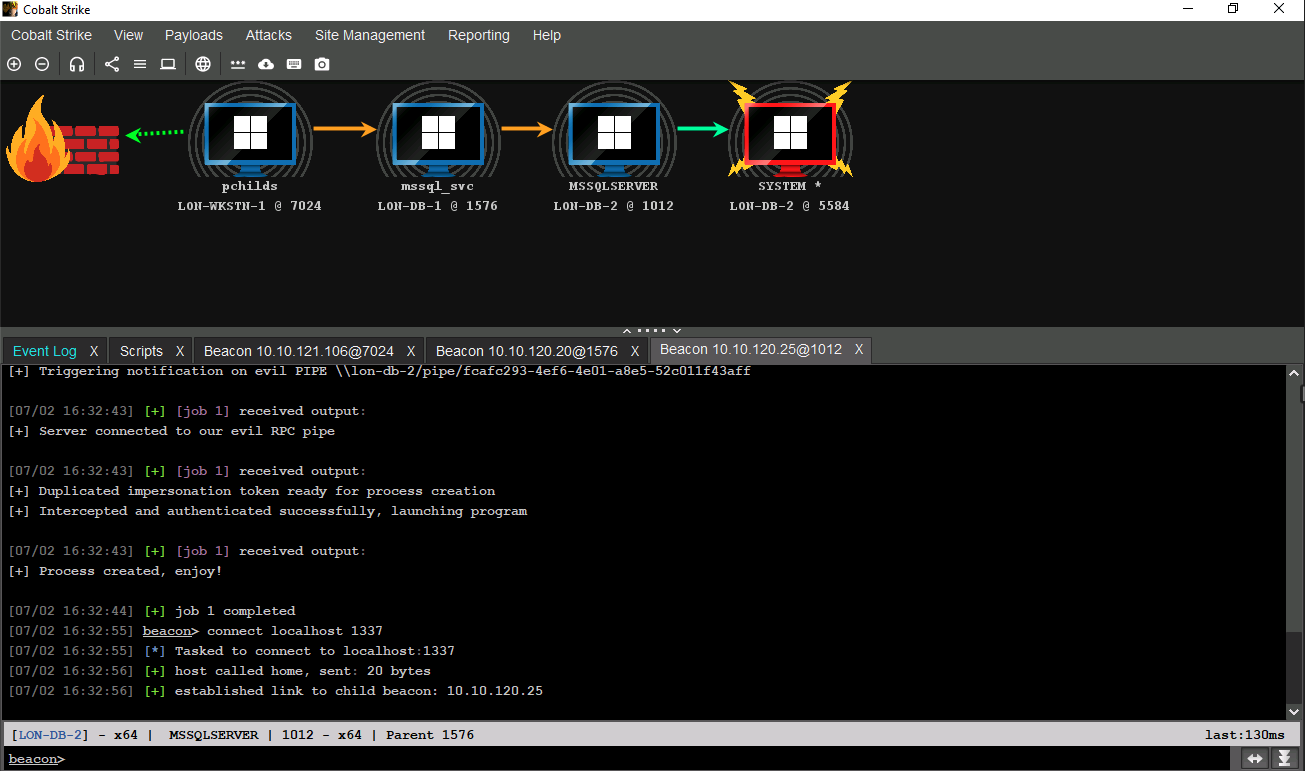Select the red SYSTEM * LON-DB-2 node
The height and width of the screenshot is (771, 1305).
click(x=790, y=132)
